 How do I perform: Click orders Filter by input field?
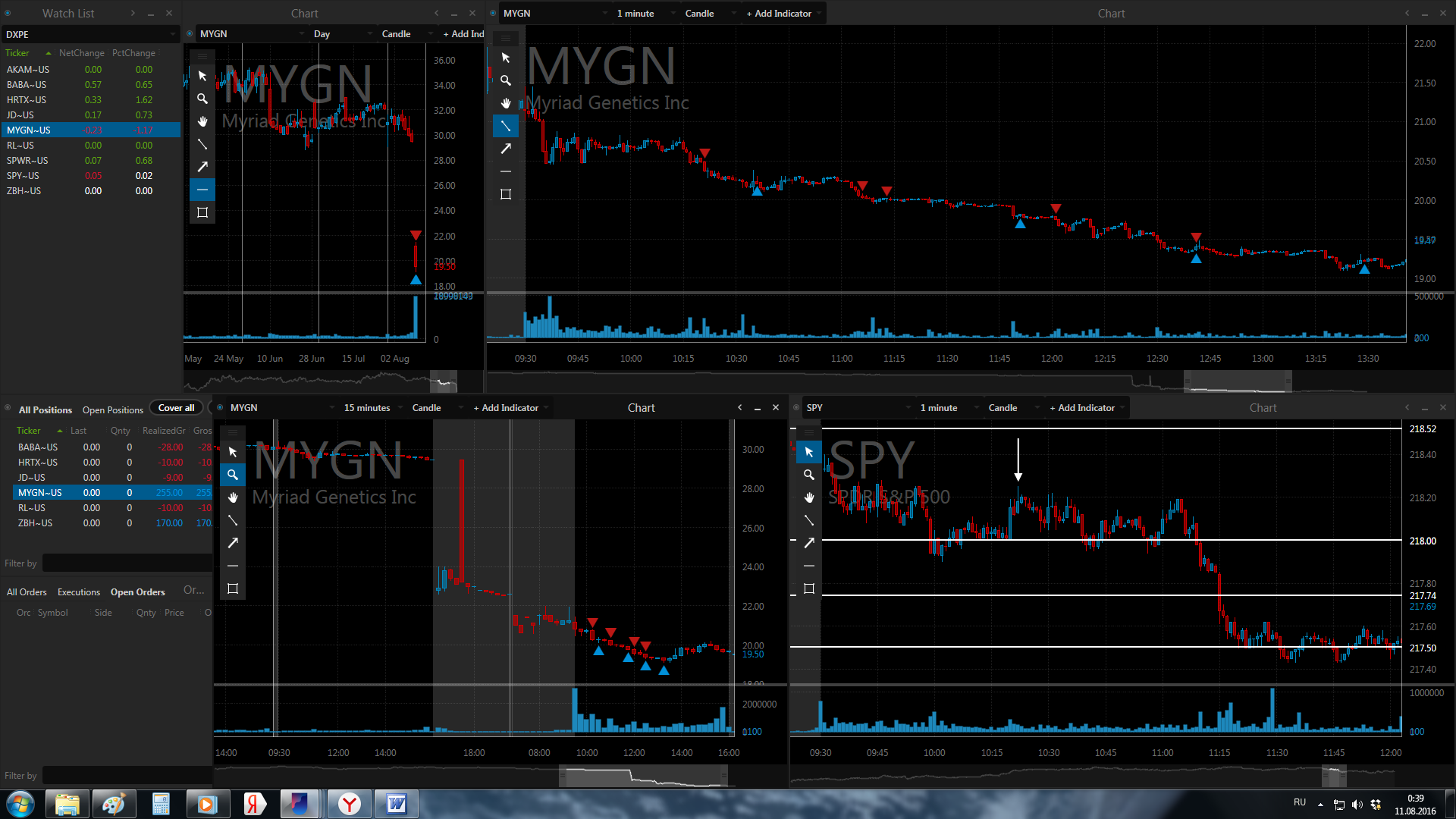coord(127,775)
